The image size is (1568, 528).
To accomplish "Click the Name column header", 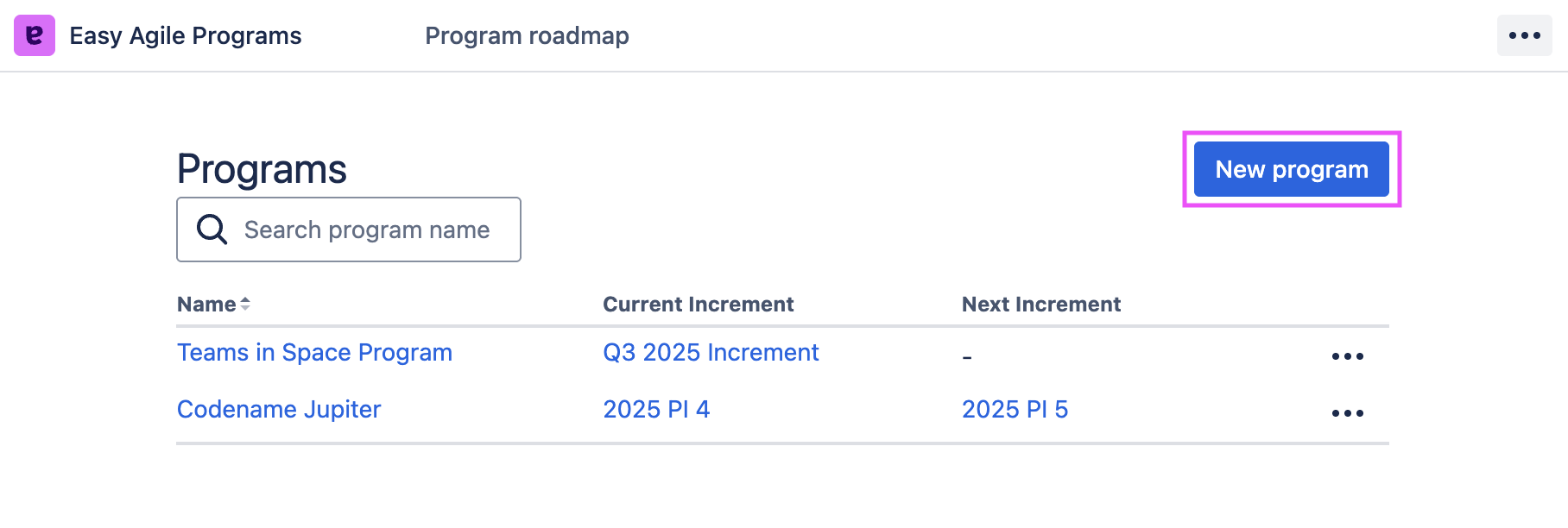I will point(206,304).
